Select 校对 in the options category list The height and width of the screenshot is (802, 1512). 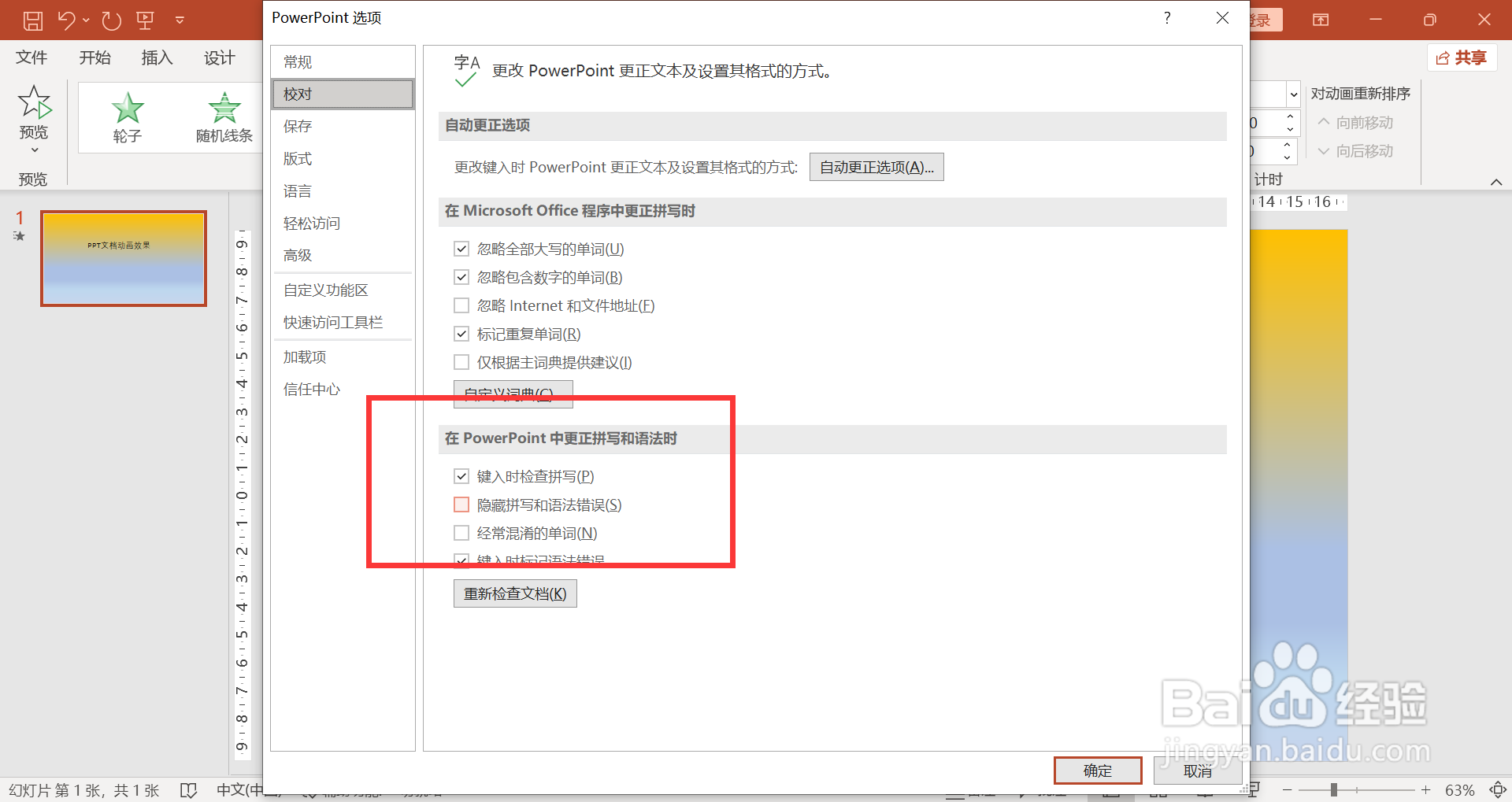click(x=343, y=94)
